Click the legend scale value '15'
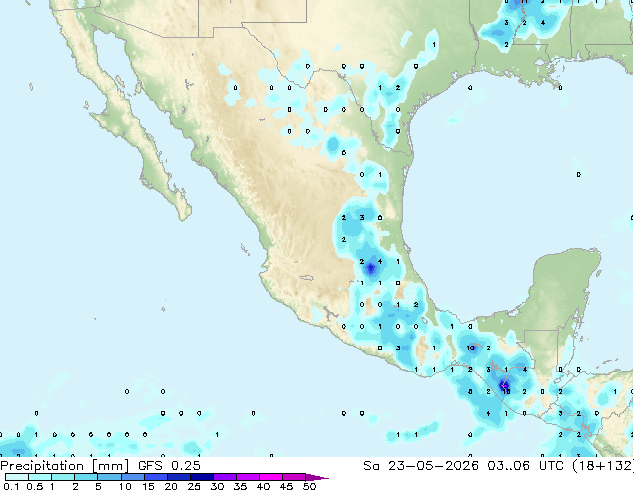The width and height of the screenshot is (634, 490). pos(148,486)
